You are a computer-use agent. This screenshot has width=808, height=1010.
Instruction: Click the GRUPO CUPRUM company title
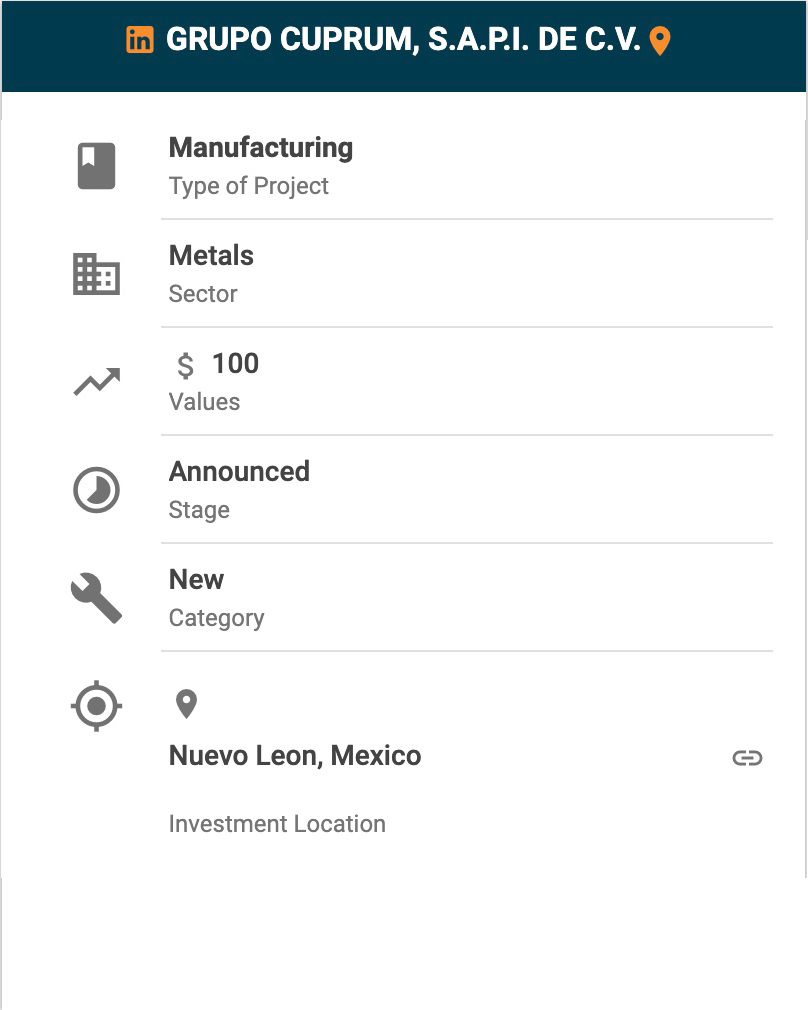click(x=403, y=40)
